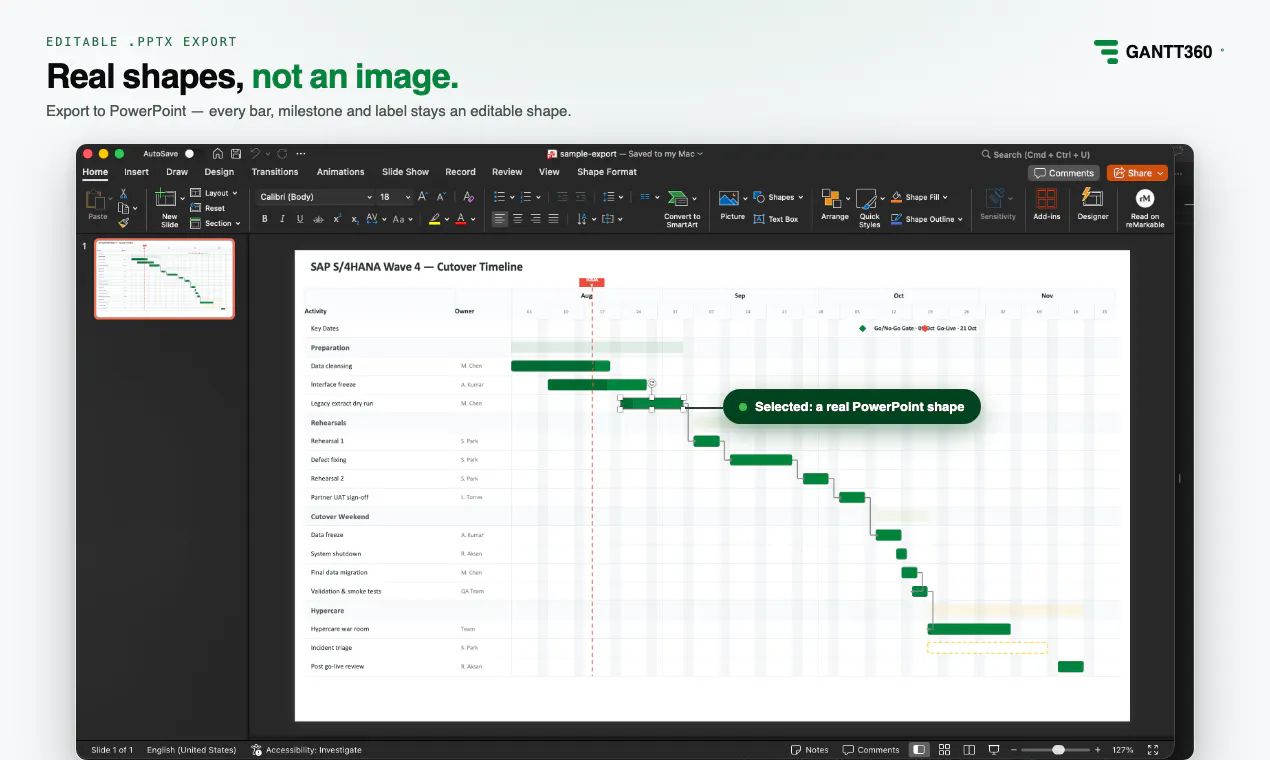
Task: Click the orange Share button
Action: (x=1137, y=173)
